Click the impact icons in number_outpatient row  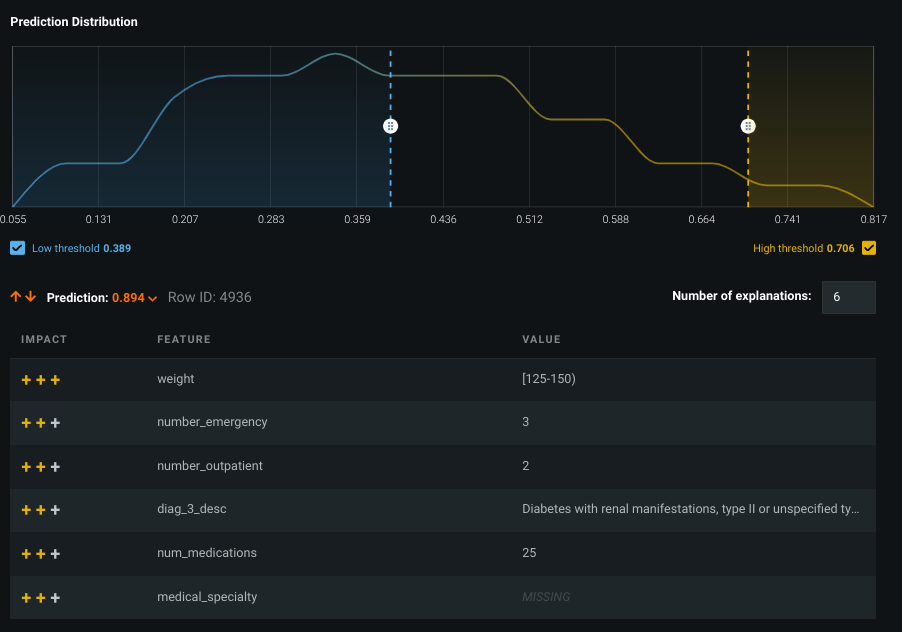point(41,467)
